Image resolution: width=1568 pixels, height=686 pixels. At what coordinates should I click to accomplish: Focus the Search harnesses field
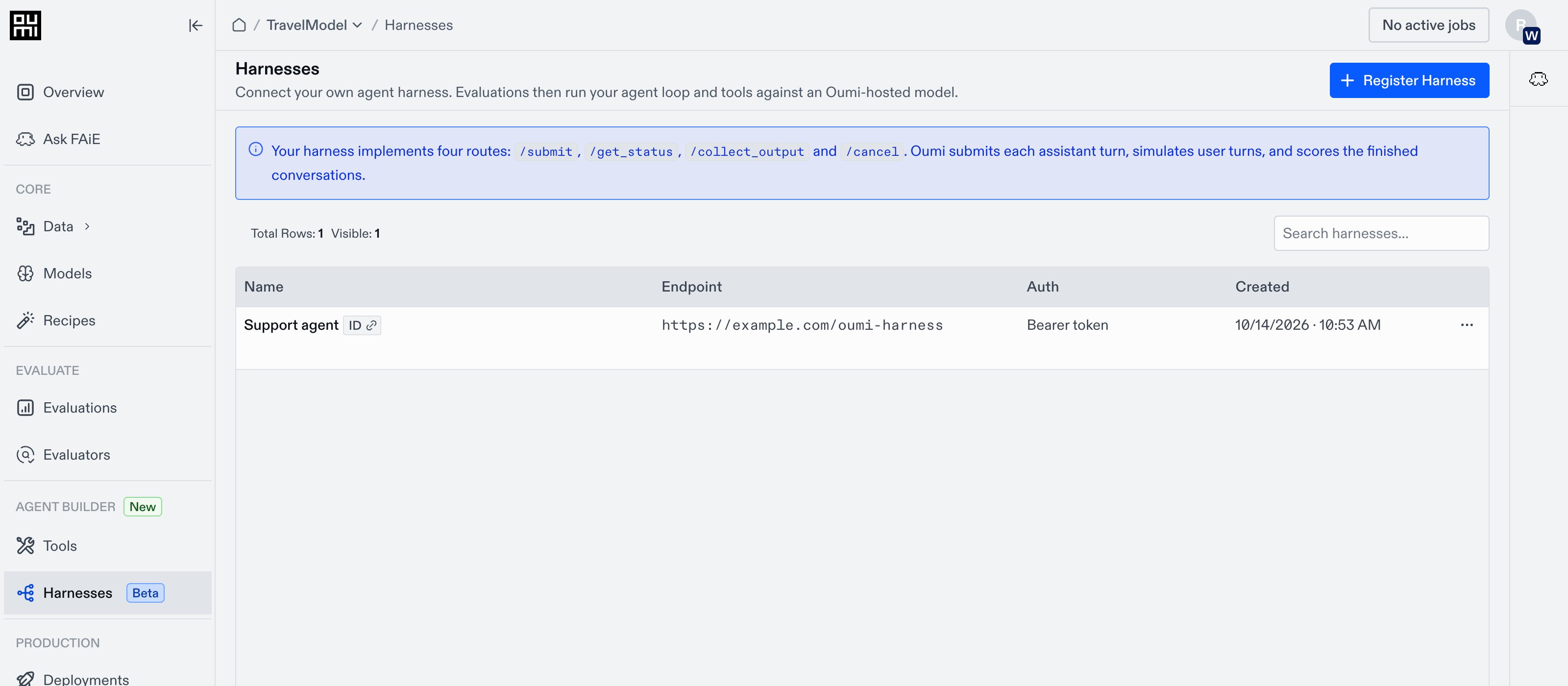point(1381,233)
